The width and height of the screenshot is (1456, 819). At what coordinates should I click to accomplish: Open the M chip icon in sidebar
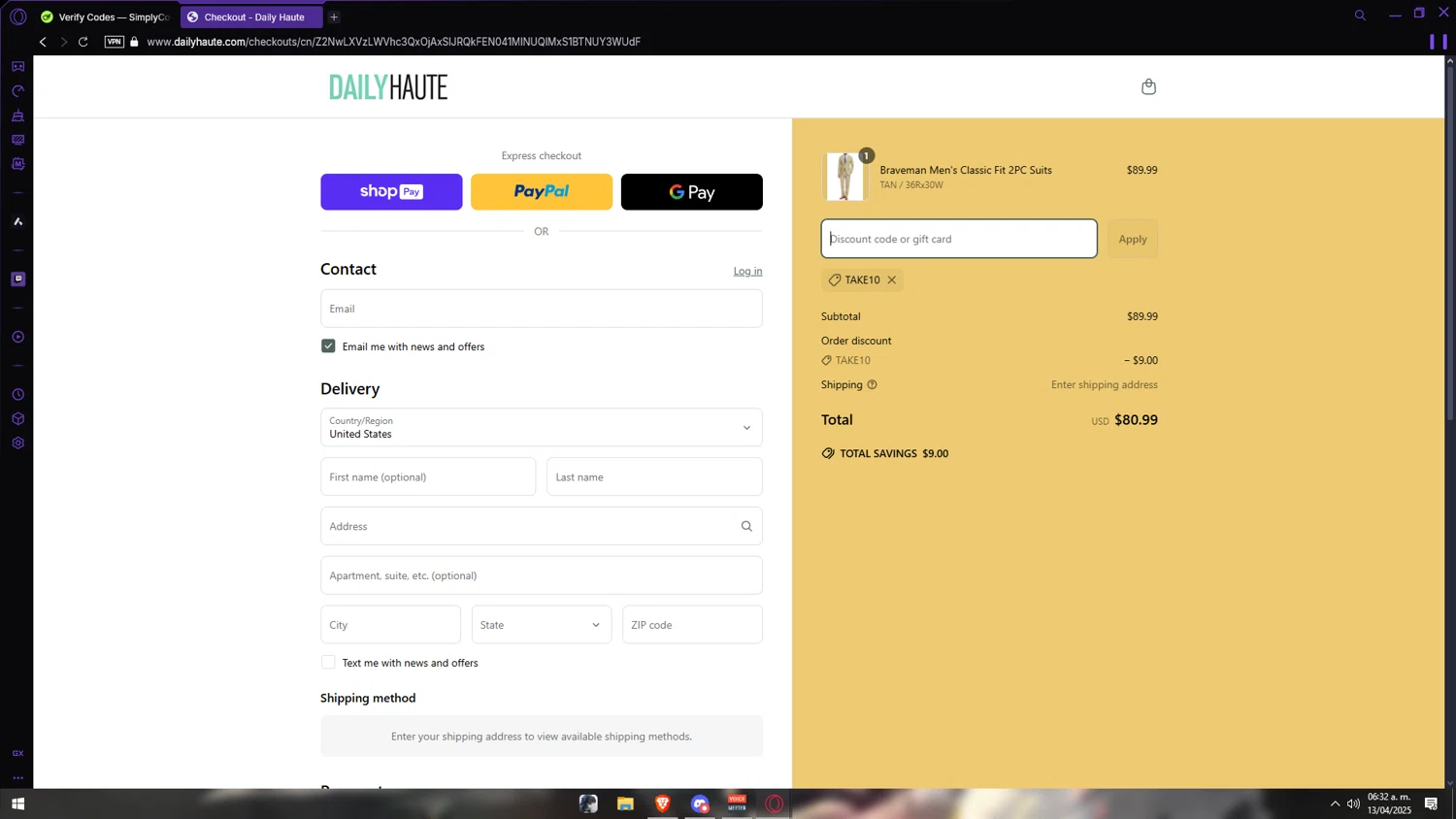pos(17,164)
